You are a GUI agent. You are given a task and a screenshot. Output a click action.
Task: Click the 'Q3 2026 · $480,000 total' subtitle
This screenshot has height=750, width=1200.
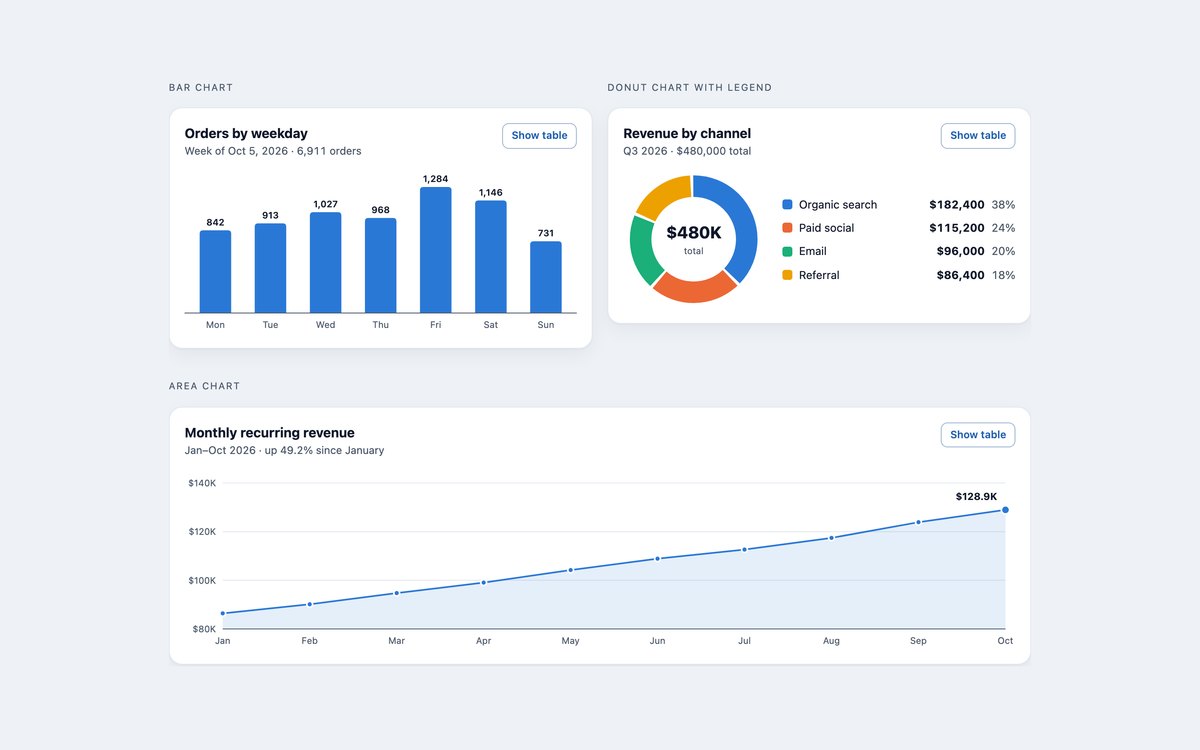[687, 152]
